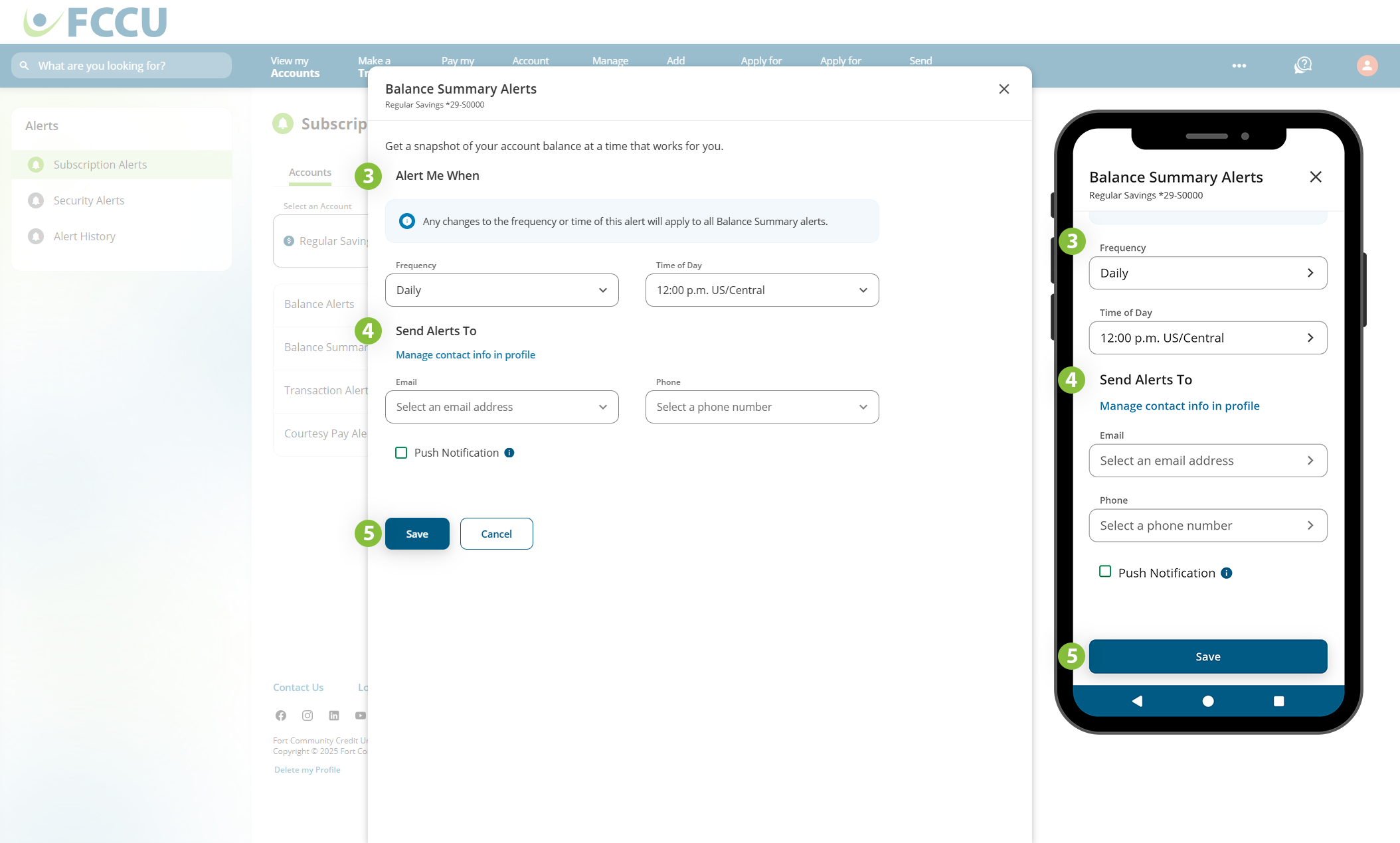Tap the phone's back triangle navigation icon
1400x843 pixels.
1137,701
